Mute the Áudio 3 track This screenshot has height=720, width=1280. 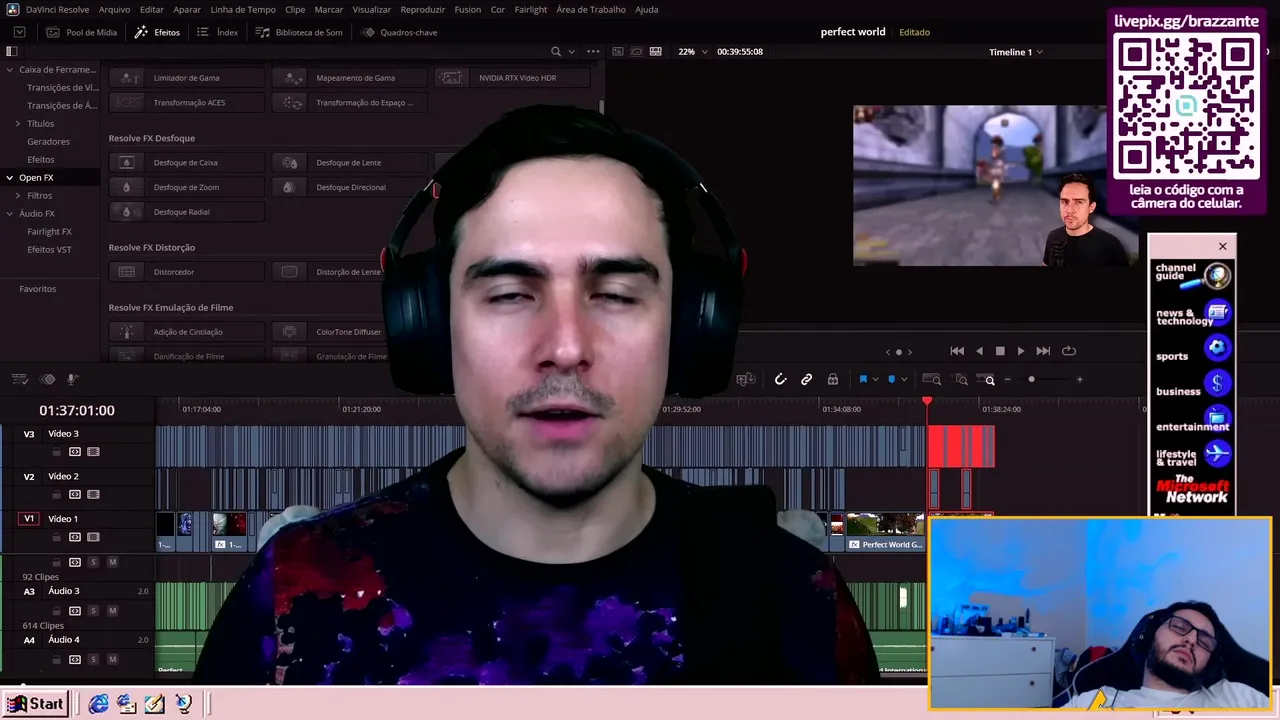coord(112,610)
